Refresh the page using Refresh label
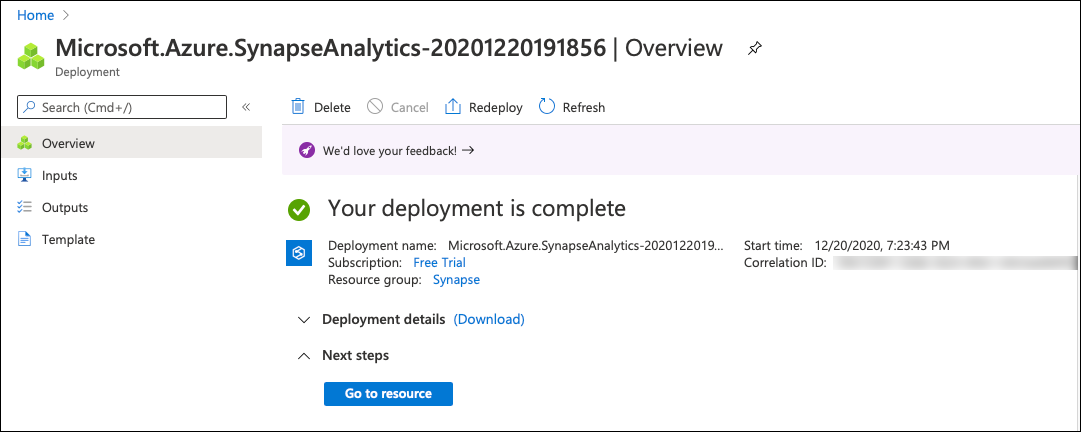The width and height of the screenshot is (1081, 432). tap(584, 107)
